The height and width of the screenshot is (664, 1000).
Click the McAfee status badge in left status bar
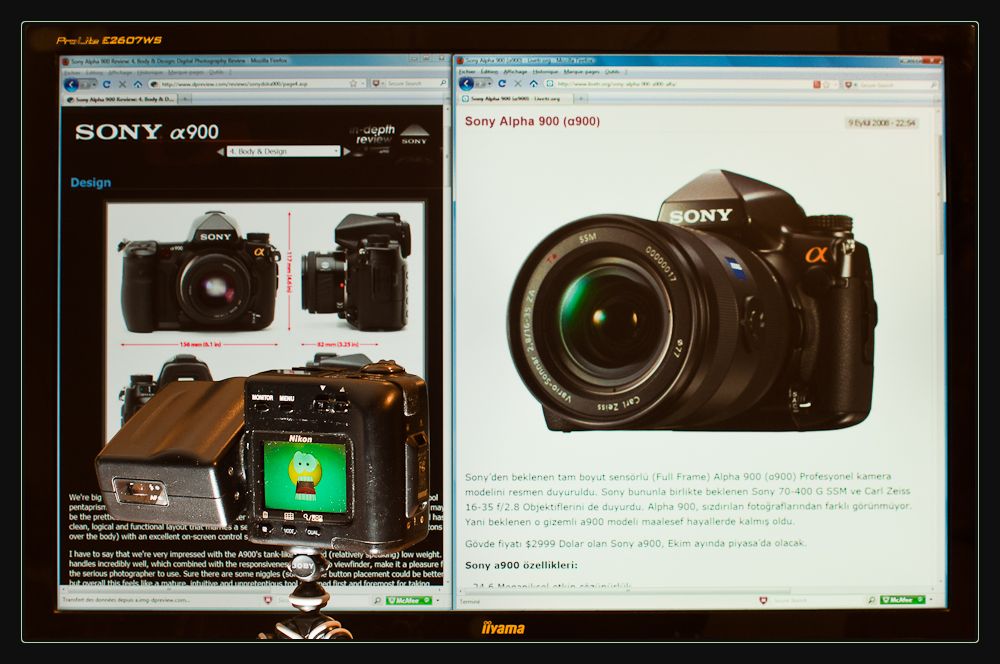click(409, 600)
